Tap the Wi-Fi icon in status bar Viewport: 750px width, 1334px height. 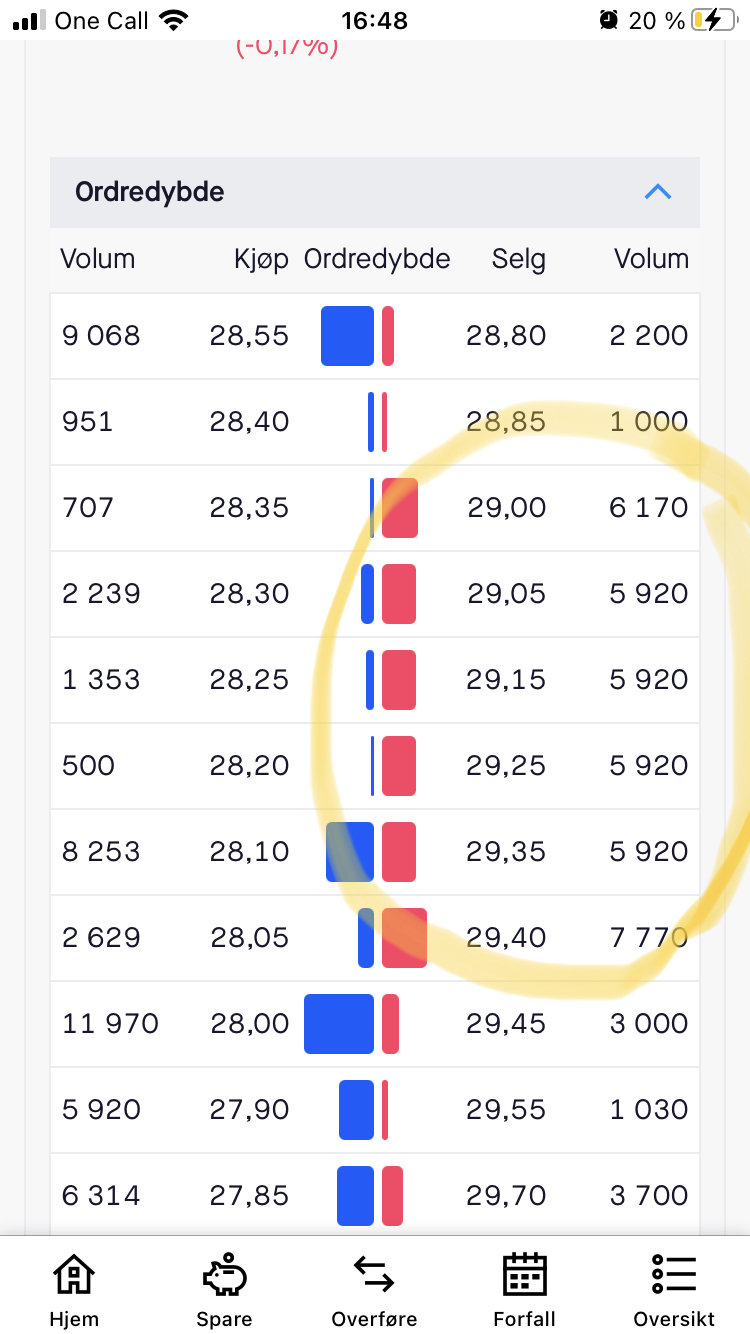[174, 20]
